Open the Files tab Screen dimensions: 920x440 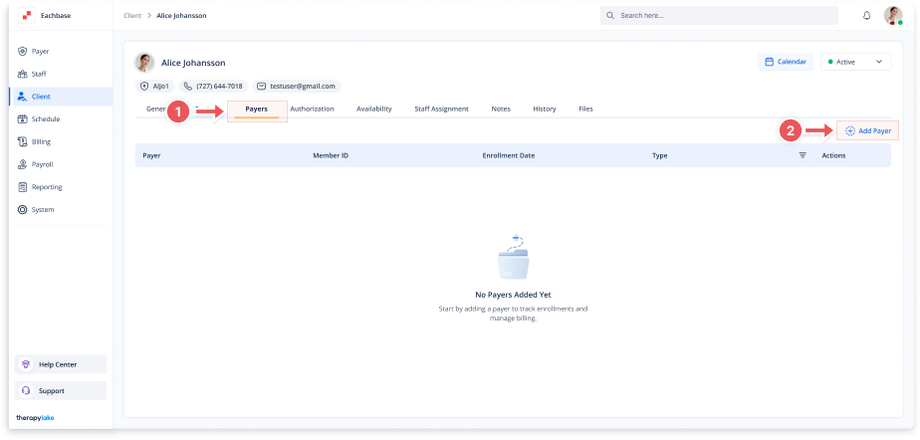586,109
